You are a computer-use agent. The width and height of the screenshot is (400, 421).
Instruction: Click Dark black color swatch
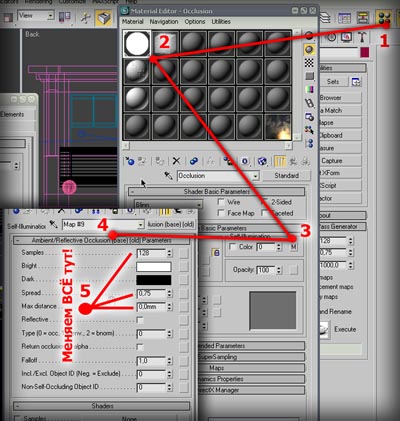154,280
